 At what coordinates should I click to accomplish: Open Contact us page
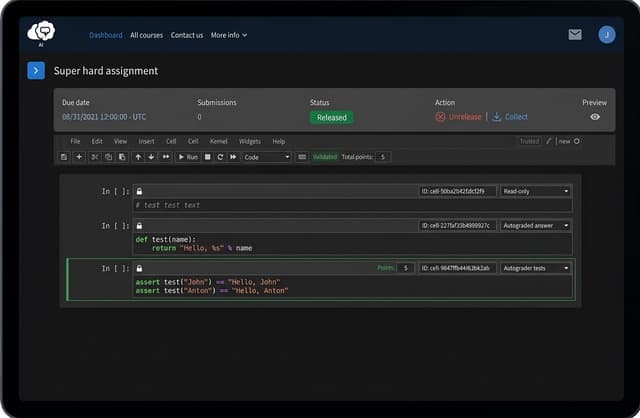187,35
